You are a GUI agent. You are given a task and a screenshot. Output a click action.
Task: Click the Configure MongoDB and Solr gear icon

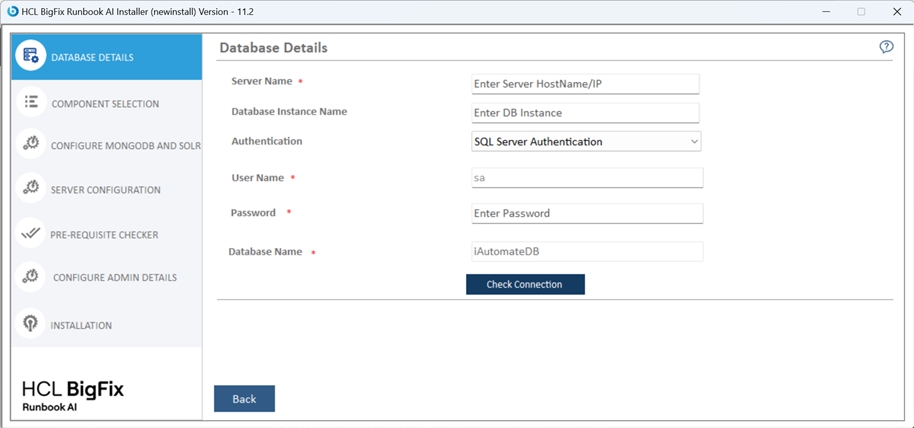31,144
